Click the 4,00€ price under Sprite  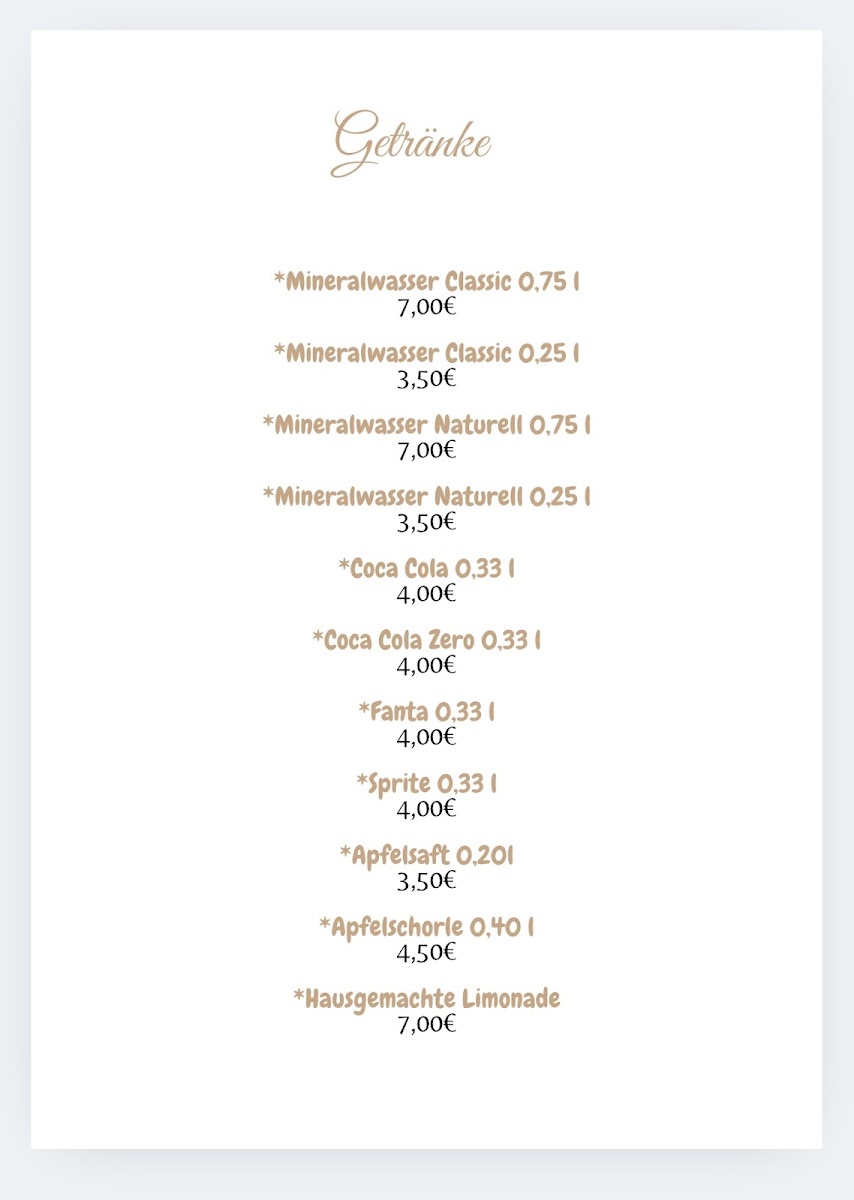click(x=427, y=809)
